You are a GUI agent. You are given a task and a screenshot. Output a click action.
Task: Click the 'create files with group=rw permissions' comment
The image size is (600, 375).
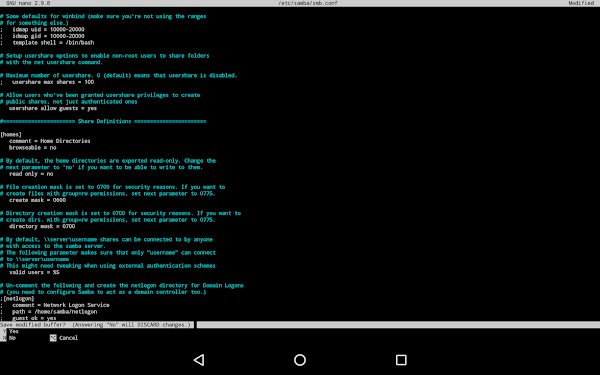tap(108, 194)
